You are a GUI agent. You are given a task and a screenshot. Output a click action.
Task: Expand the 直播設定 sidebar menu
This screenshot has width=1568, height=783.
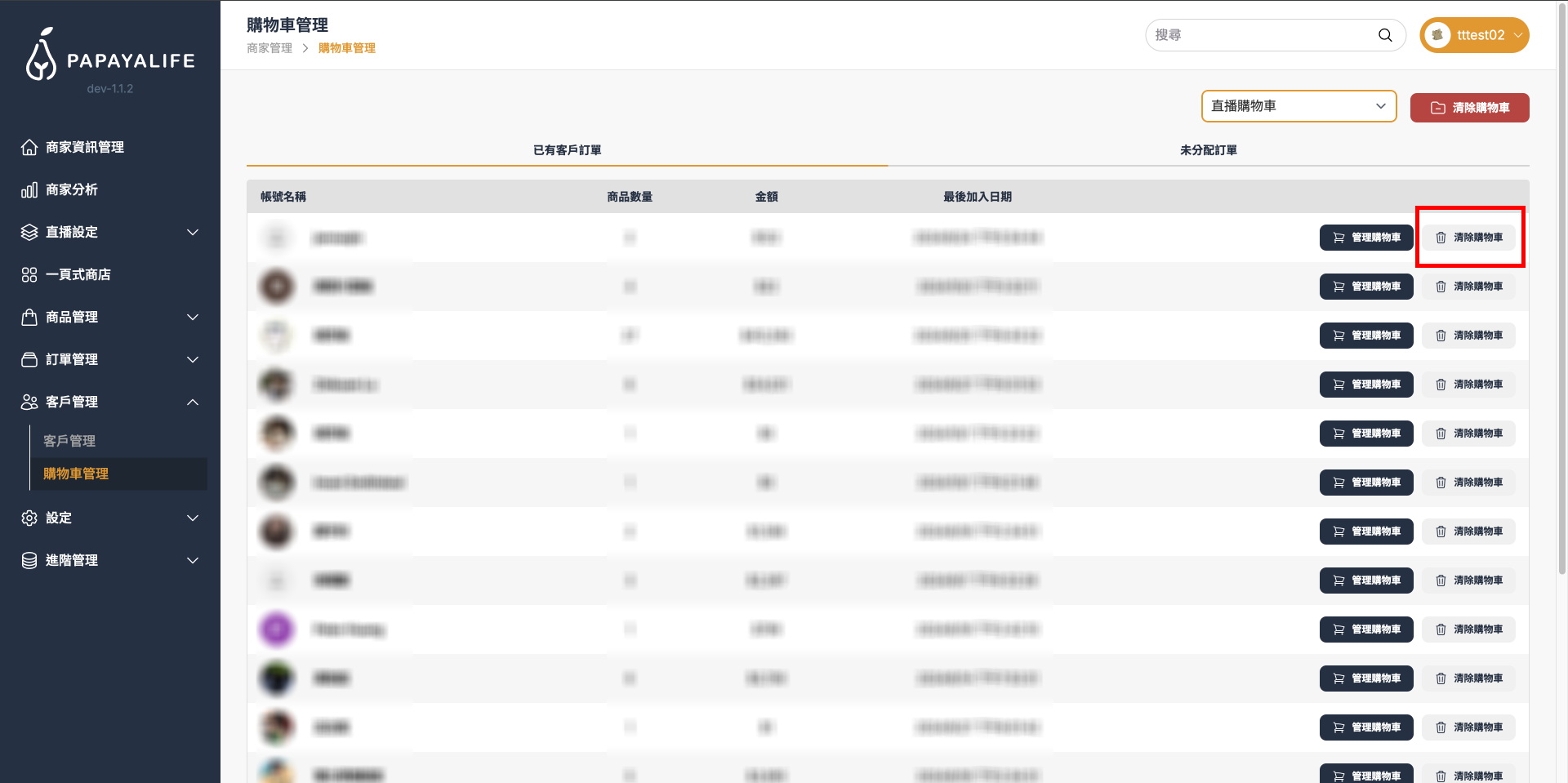pyautogui.click(x=110, y=232)
